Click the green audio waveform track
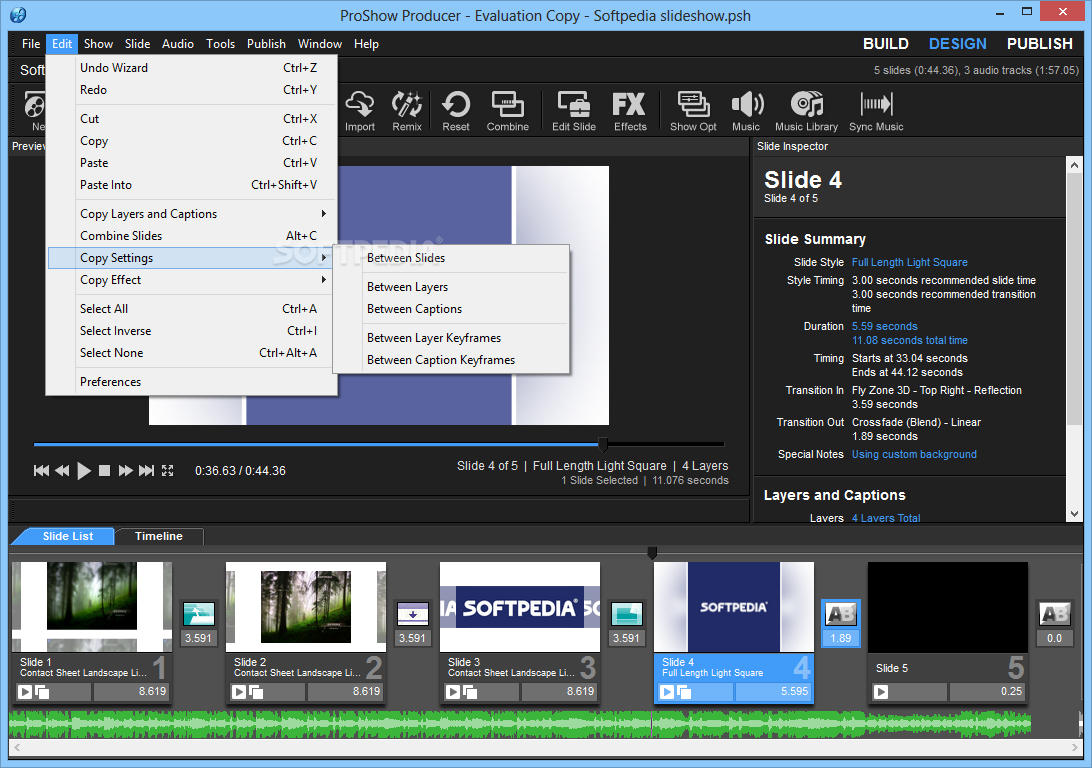The width and height of the screenshot is (1092, 768). (519, 725)
